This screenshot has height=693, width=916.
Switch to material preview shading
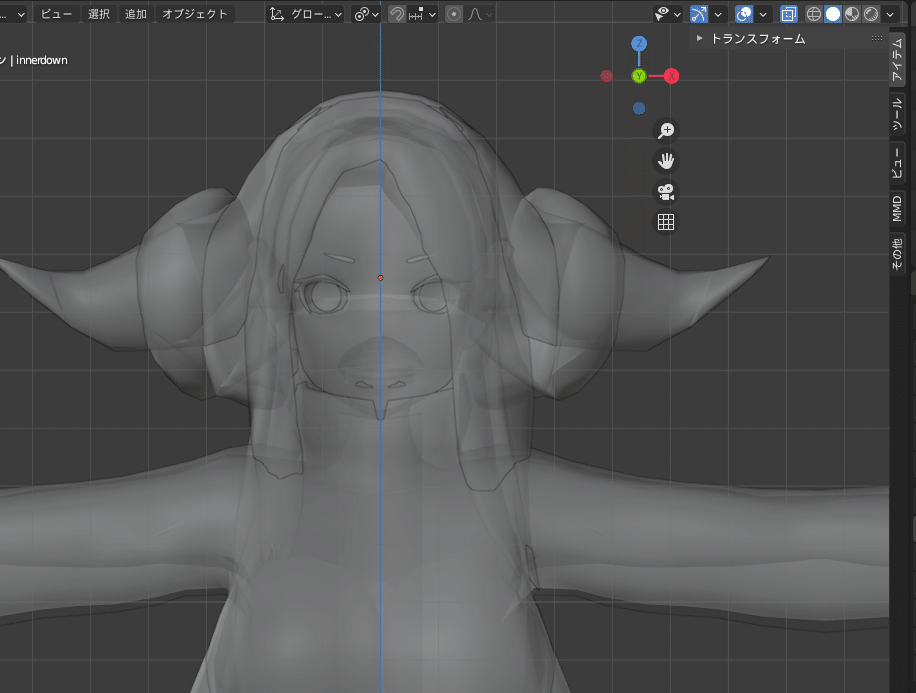point(852,14)
